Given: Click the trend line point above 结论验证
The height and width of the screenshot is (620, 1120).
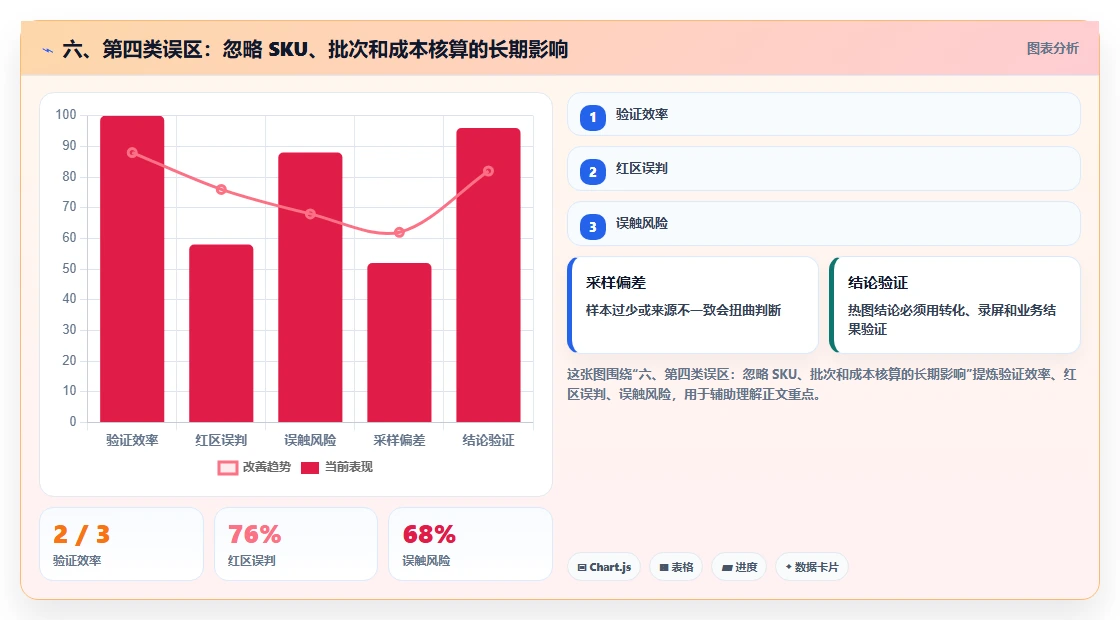Looking at the screenshot, I should pyautogui.click(x=489, y=171).
